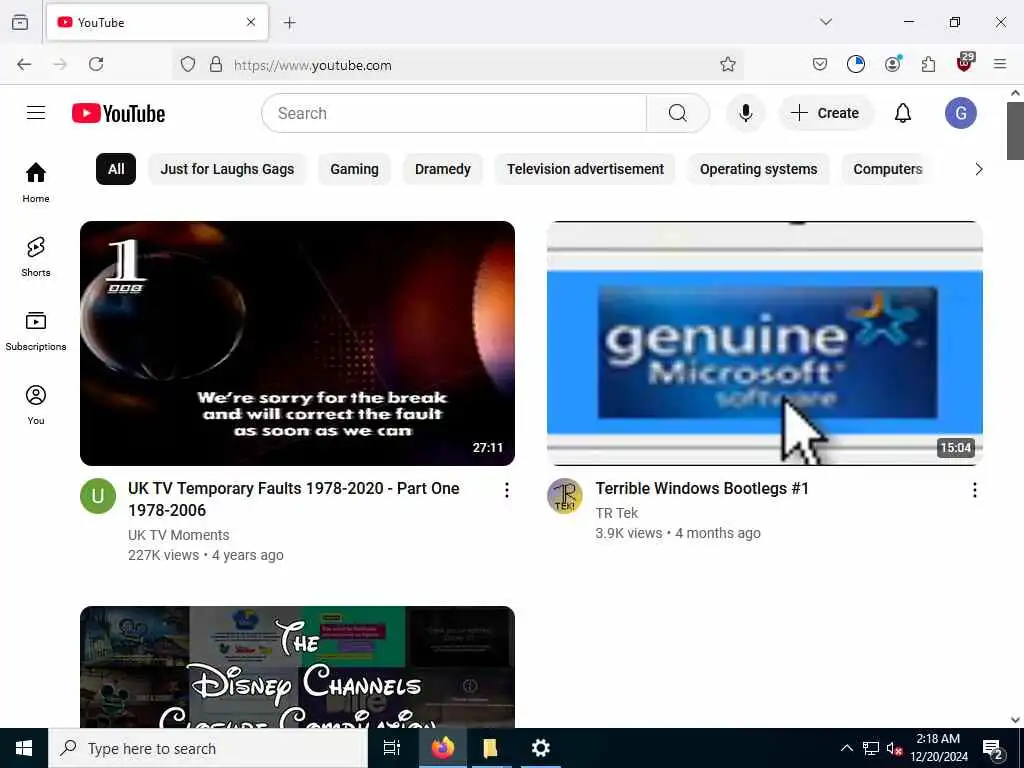The width and height of the screenshot is (1024, 768).
Task: Close the YouTube tab
Action: [251, 22]
